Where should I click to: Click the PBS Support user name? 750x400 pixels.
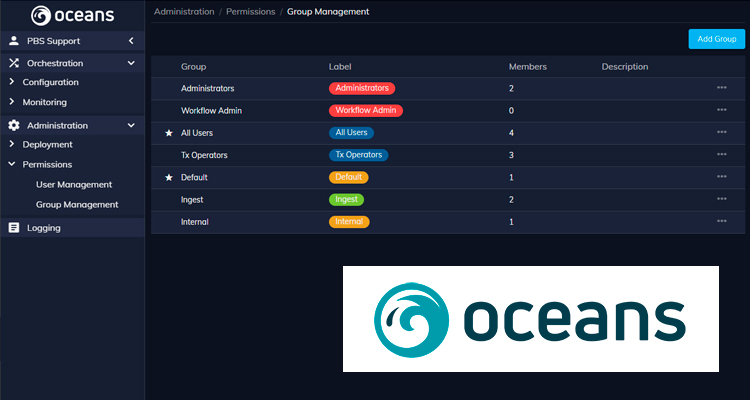pos(54,41)
